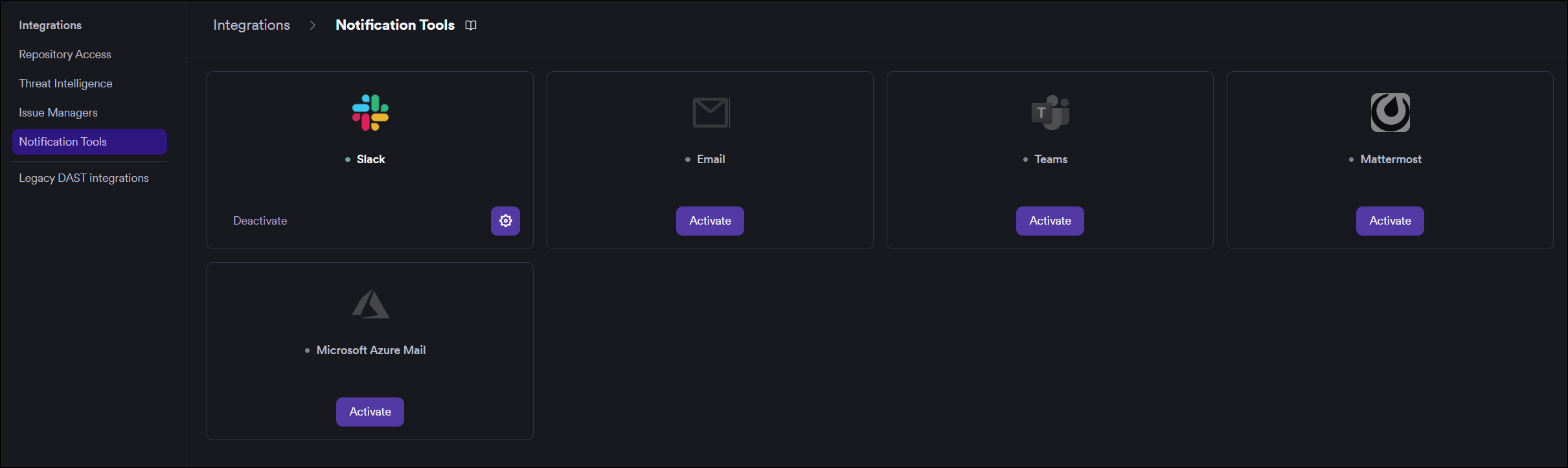The width and height of the screenshot is (1568, 468).
Task: Go to Integrations breadcrumb link
Action: point(251,25)
